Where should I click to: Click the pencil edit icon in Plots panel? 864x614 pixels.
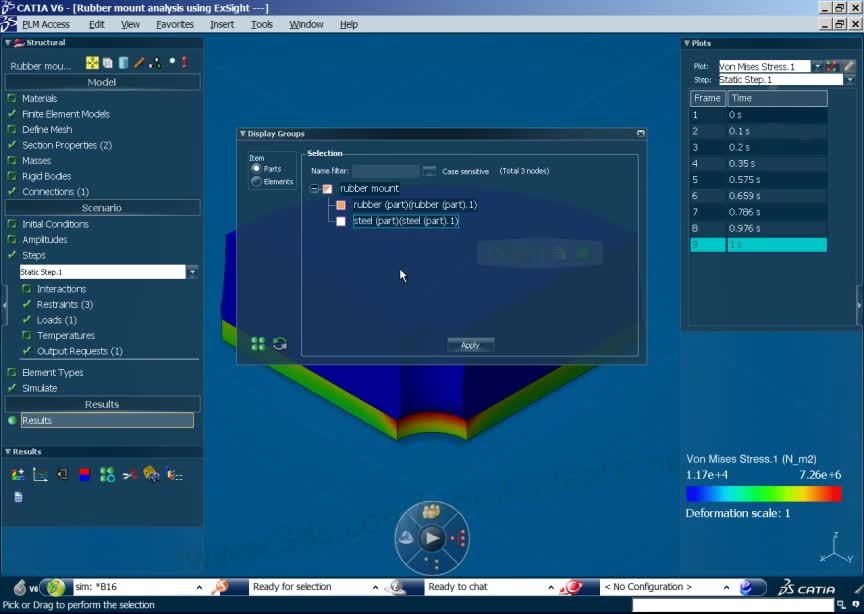pos(849,66)
